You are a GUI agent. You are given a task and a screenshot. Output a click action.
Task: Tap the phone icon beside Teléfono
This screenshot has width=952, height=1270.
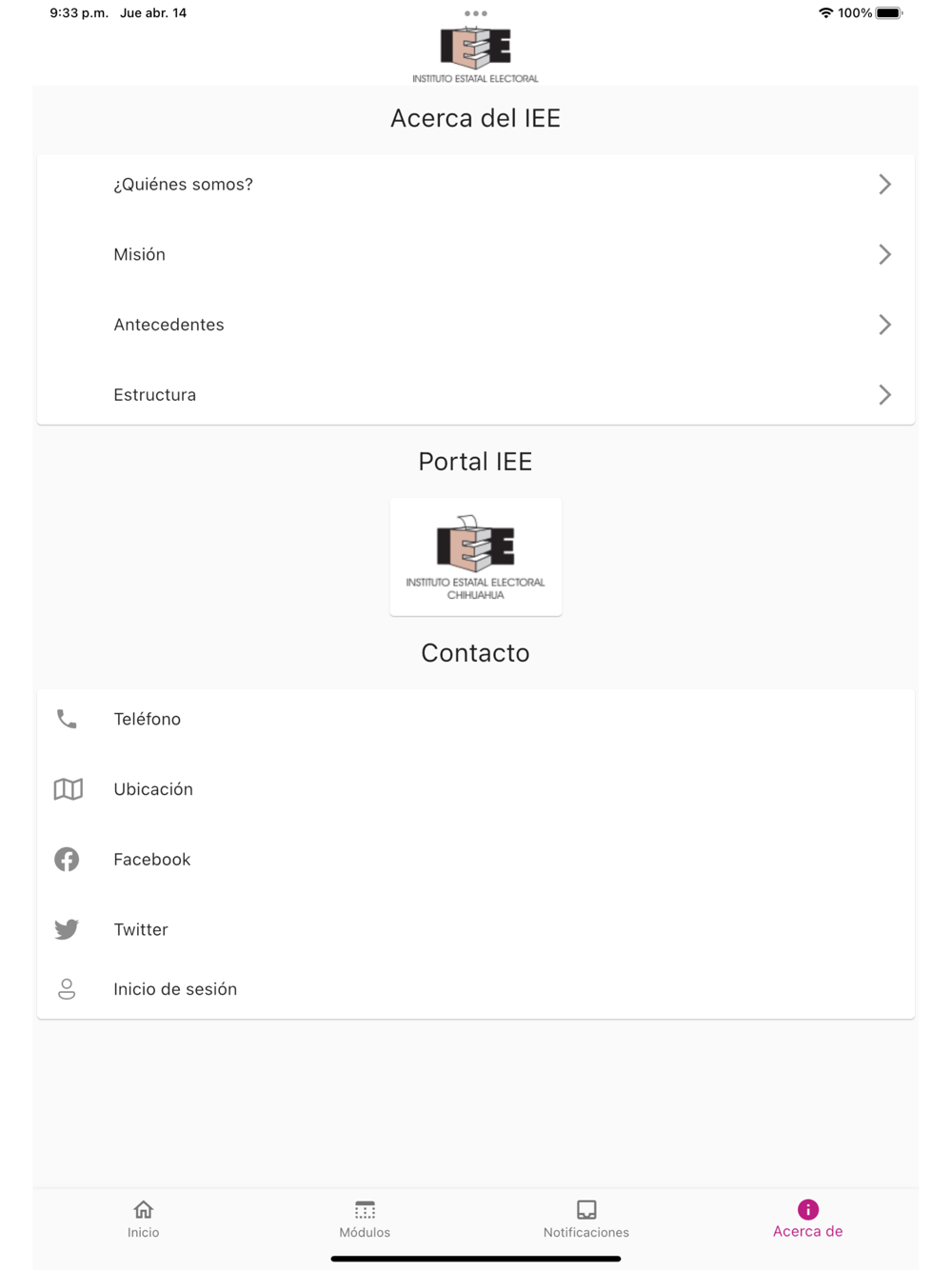(x=67, y=719)
